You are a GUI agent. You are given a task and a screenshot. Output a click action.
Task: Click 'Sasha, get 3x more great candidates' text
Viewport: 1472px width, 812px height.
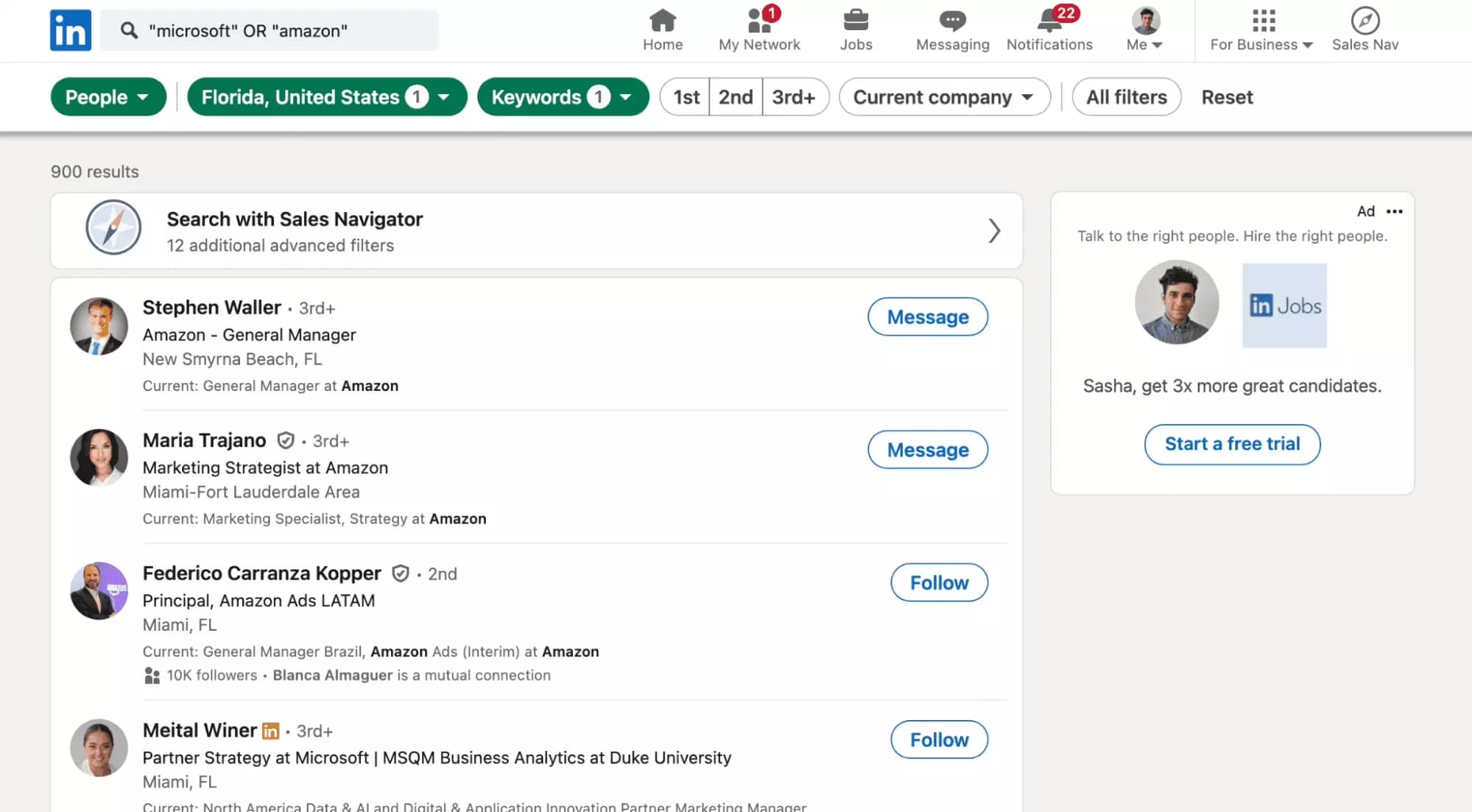point(1232,386)
